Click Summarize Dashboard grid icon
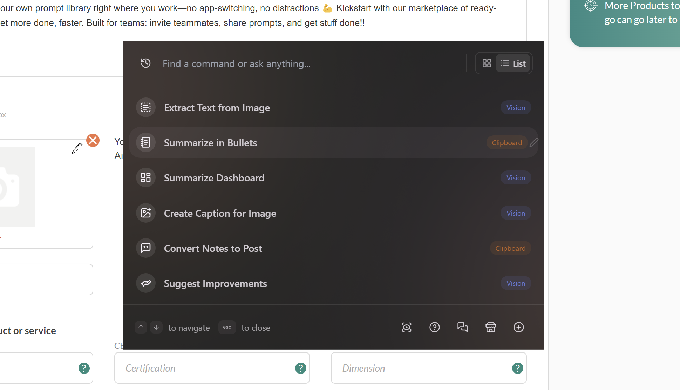Viewport: 680px width, 390px height. 146,177
